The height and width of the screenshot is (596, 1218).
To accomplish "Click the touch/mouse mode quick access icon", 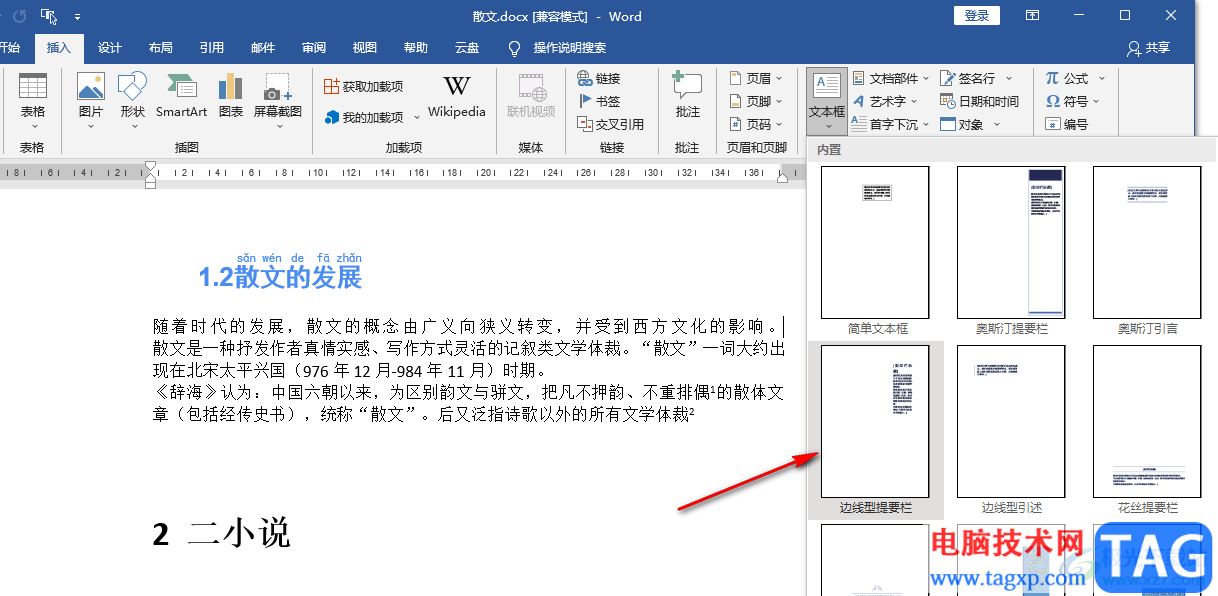I will pos(49,16).
